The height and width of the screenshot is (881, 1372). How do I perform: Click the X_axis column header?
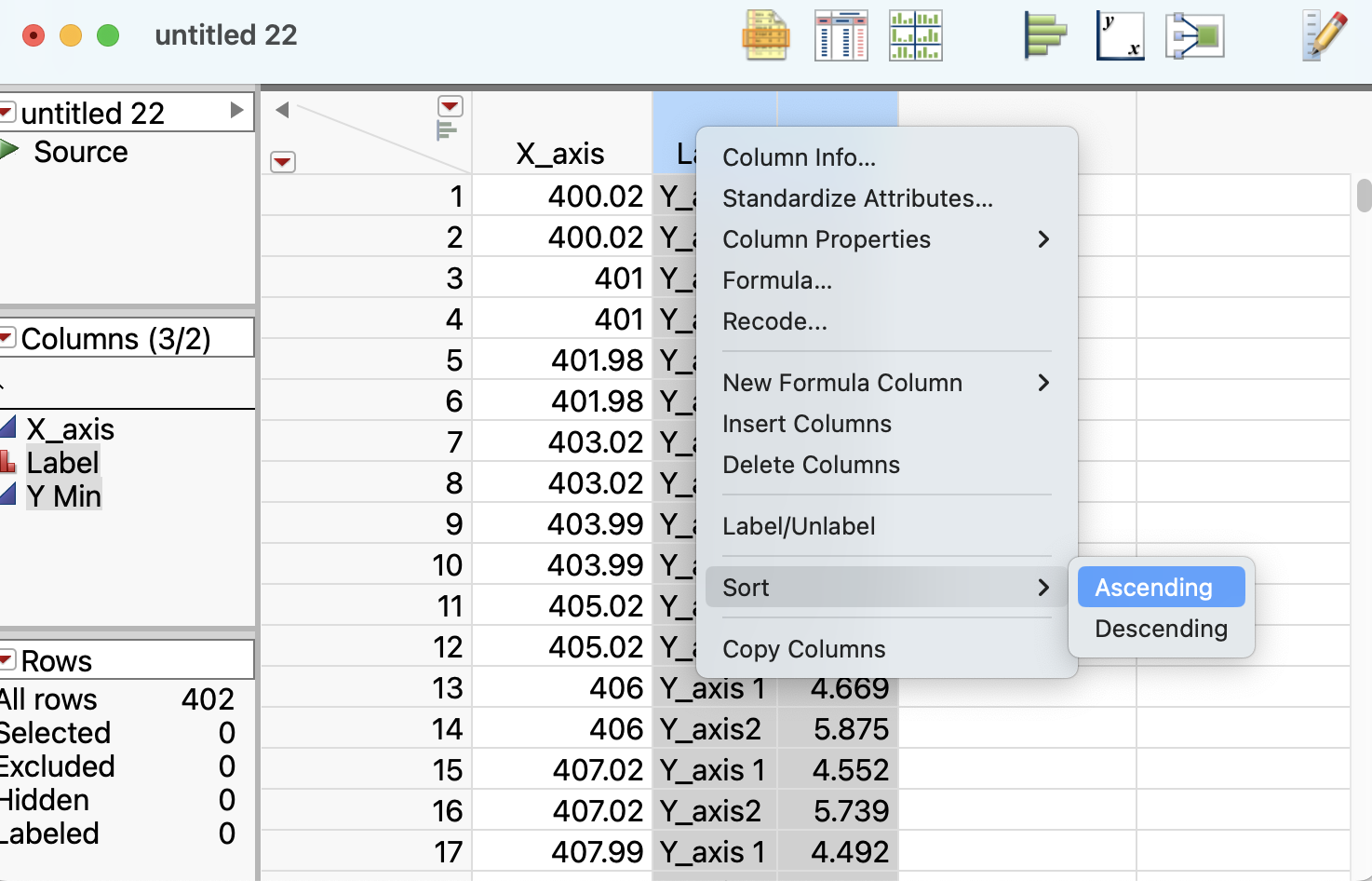(x=561, y=154)
